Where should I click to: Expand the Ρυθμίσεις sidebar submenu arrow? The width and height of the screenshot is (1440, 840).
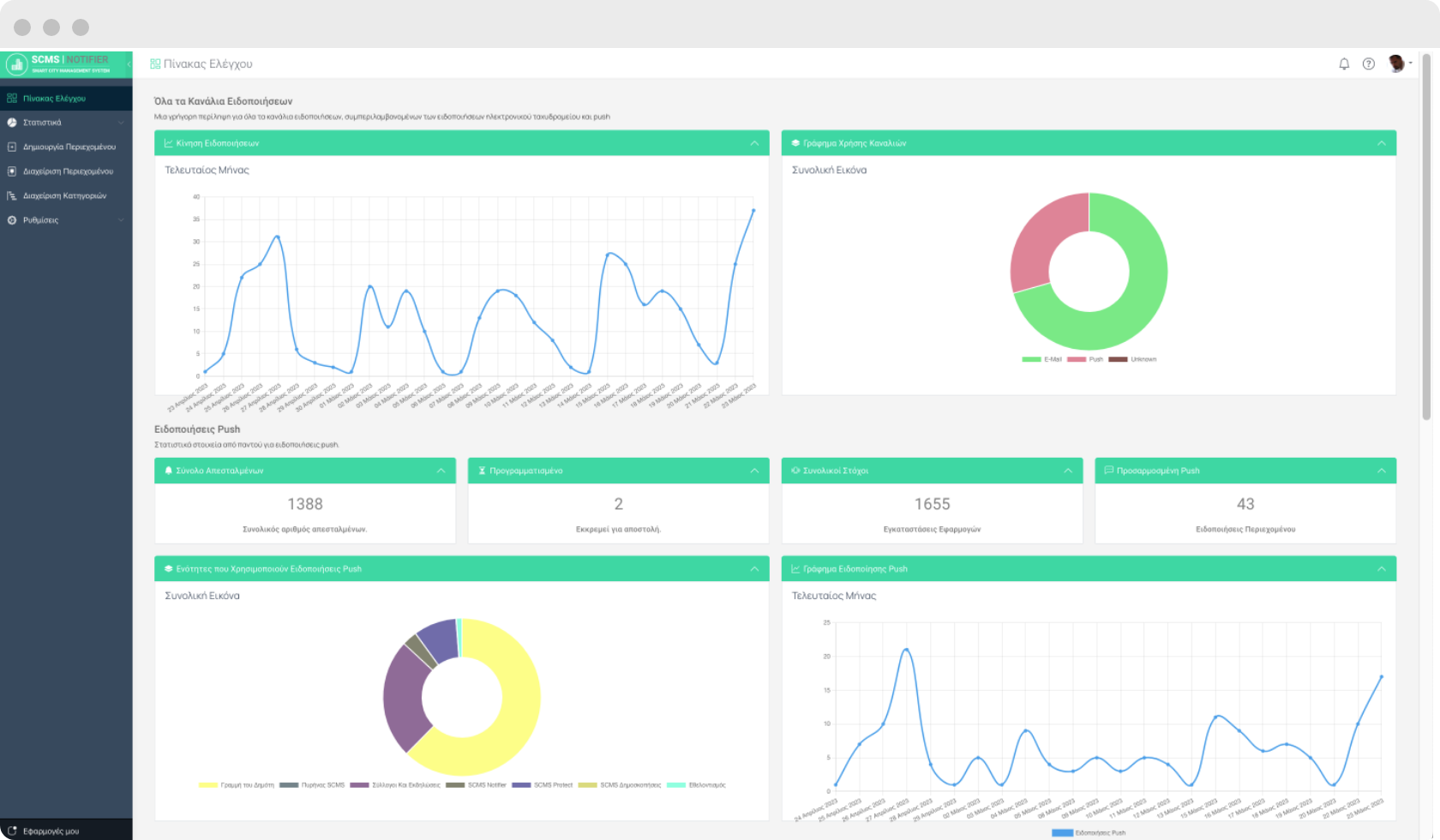coord(121,220)
